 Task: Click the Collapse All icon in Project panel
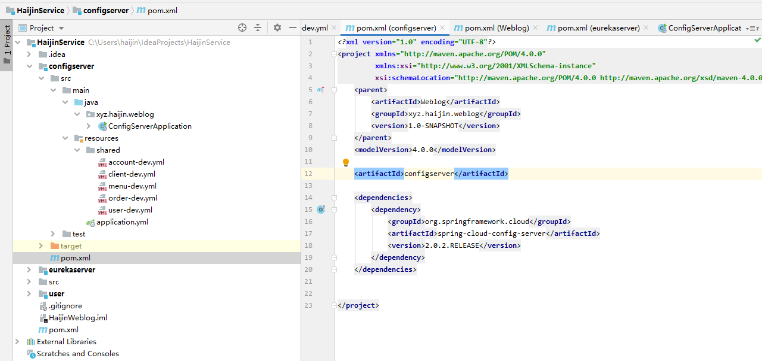tap(258, 28)
